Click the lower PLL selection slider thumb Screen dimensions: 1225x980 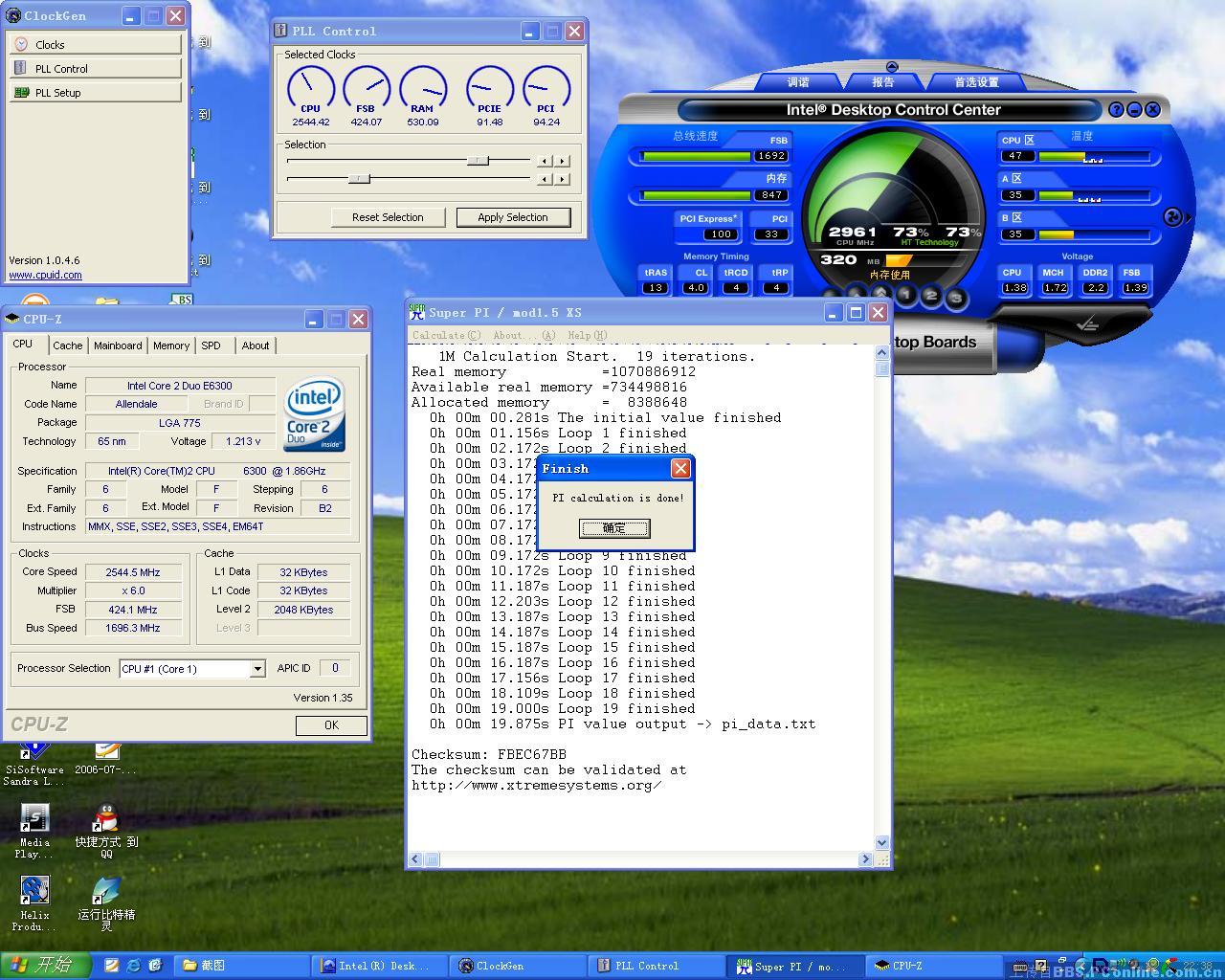click(x=359, y=178)
